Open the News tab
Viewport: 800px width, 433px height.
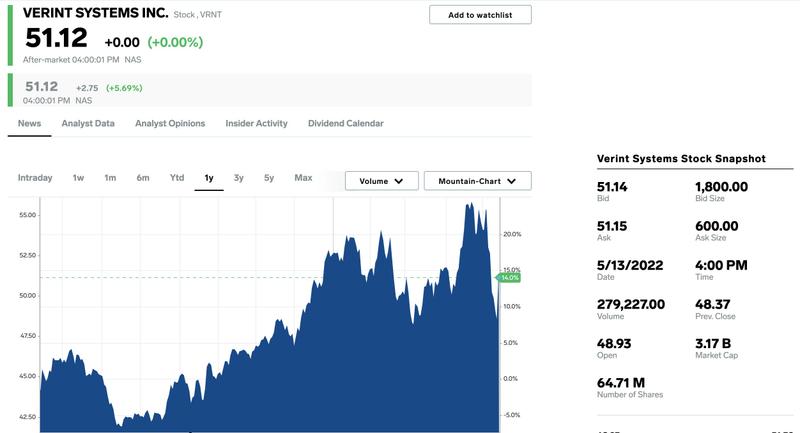(29, 123)
